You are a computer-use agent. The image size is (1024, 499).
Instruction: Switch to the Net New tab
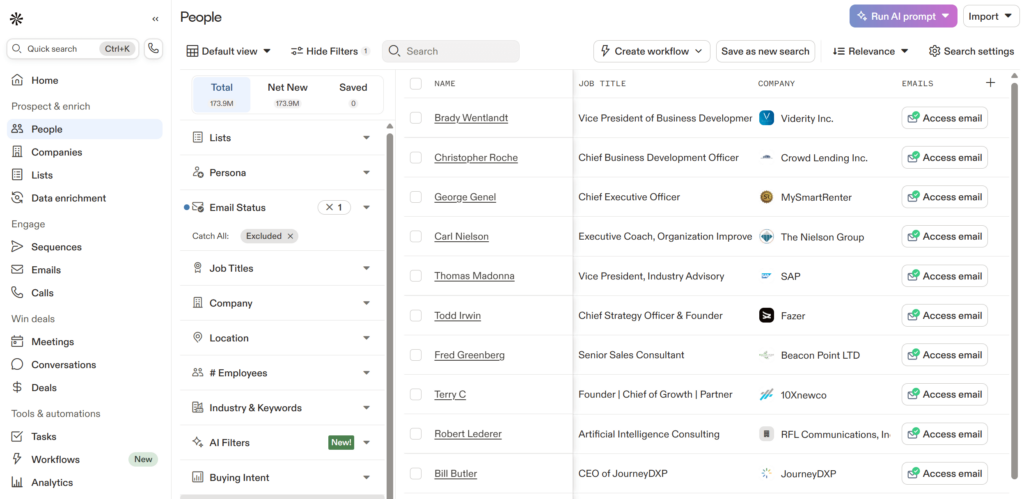coord(287,94)
